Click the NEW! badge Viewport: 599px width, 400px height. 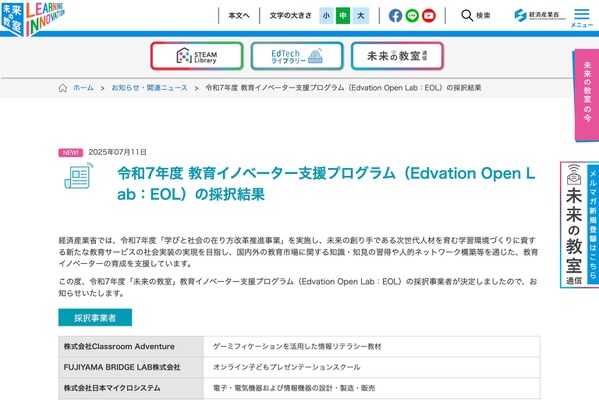point(71,152)
